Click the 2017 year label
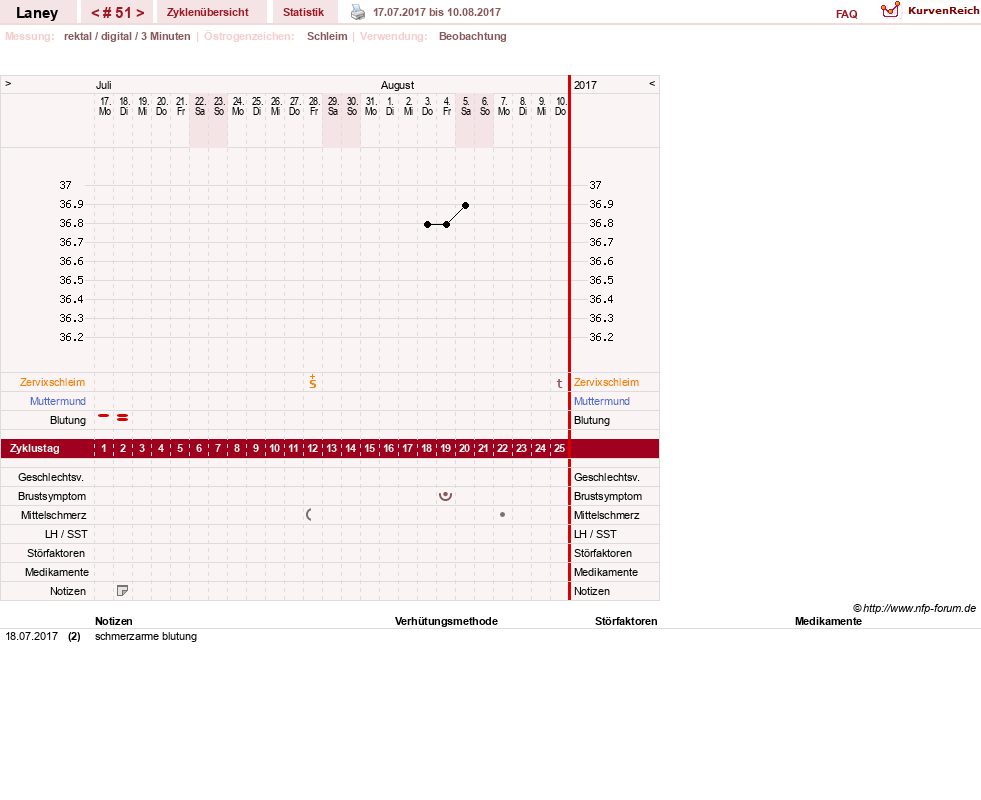981x800 pixels. pos(586,85)
